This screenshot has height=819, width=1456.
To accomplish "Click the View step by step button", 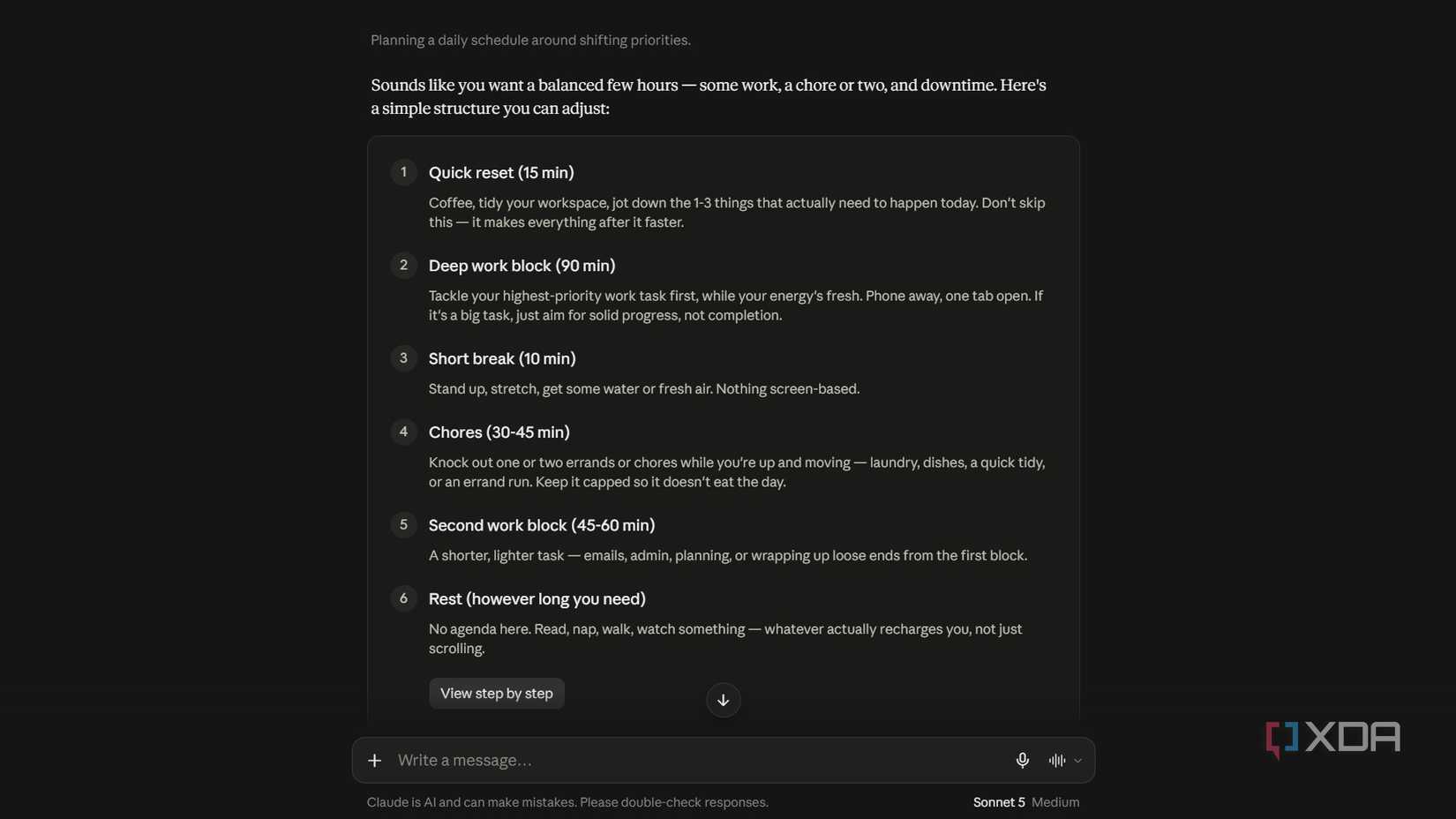I will (x=496, y=693).
